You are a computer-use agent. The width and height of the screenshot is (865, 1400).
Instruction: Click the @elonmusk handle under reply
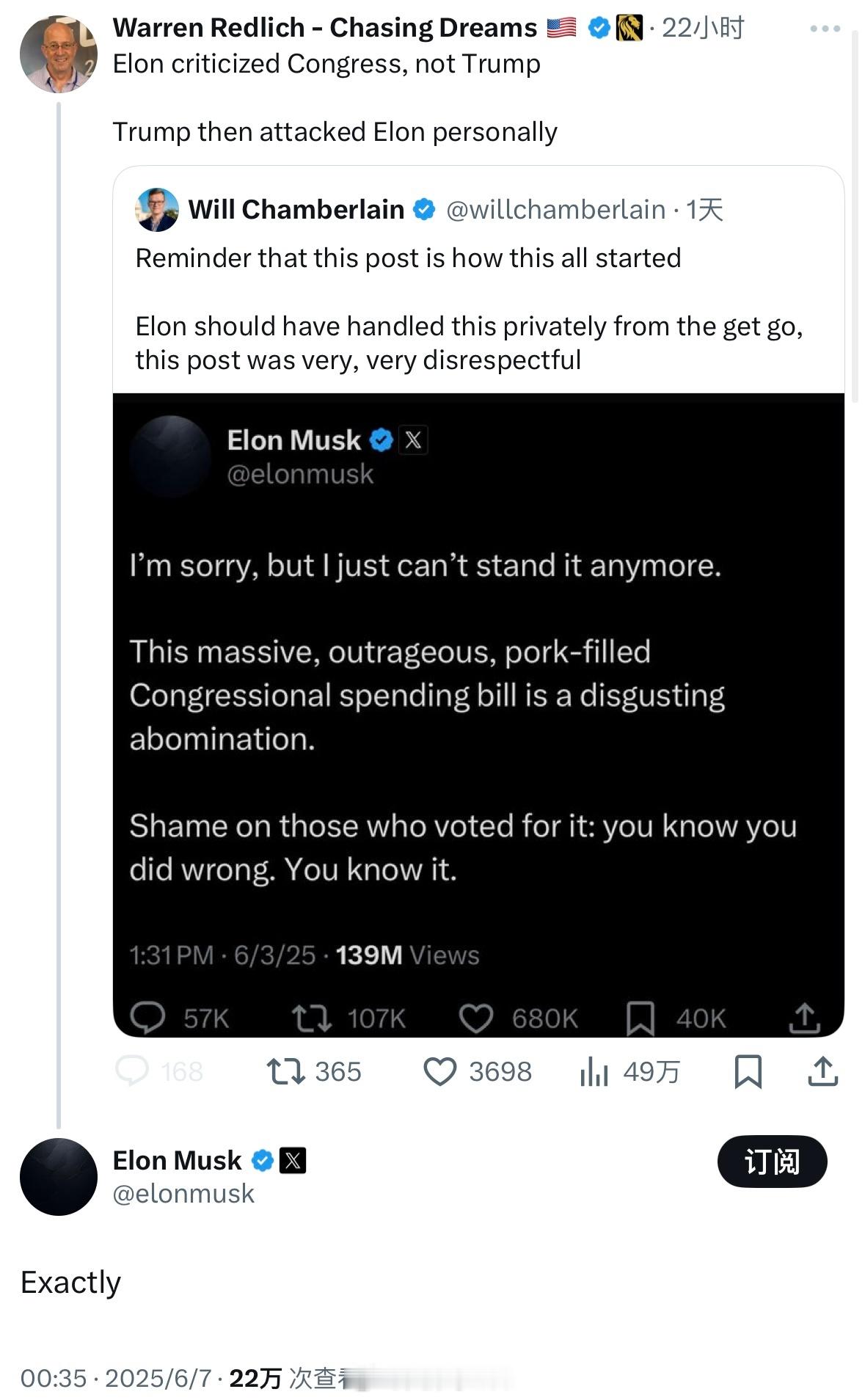[x=183, y=1194]
